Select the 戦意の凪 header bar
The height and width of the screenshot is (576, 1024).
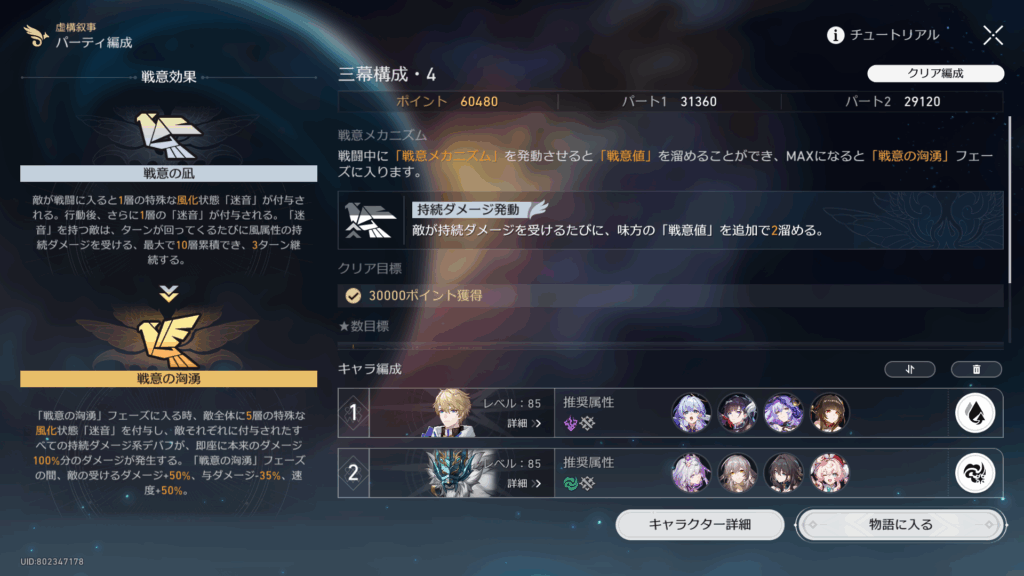pos(168,173)
